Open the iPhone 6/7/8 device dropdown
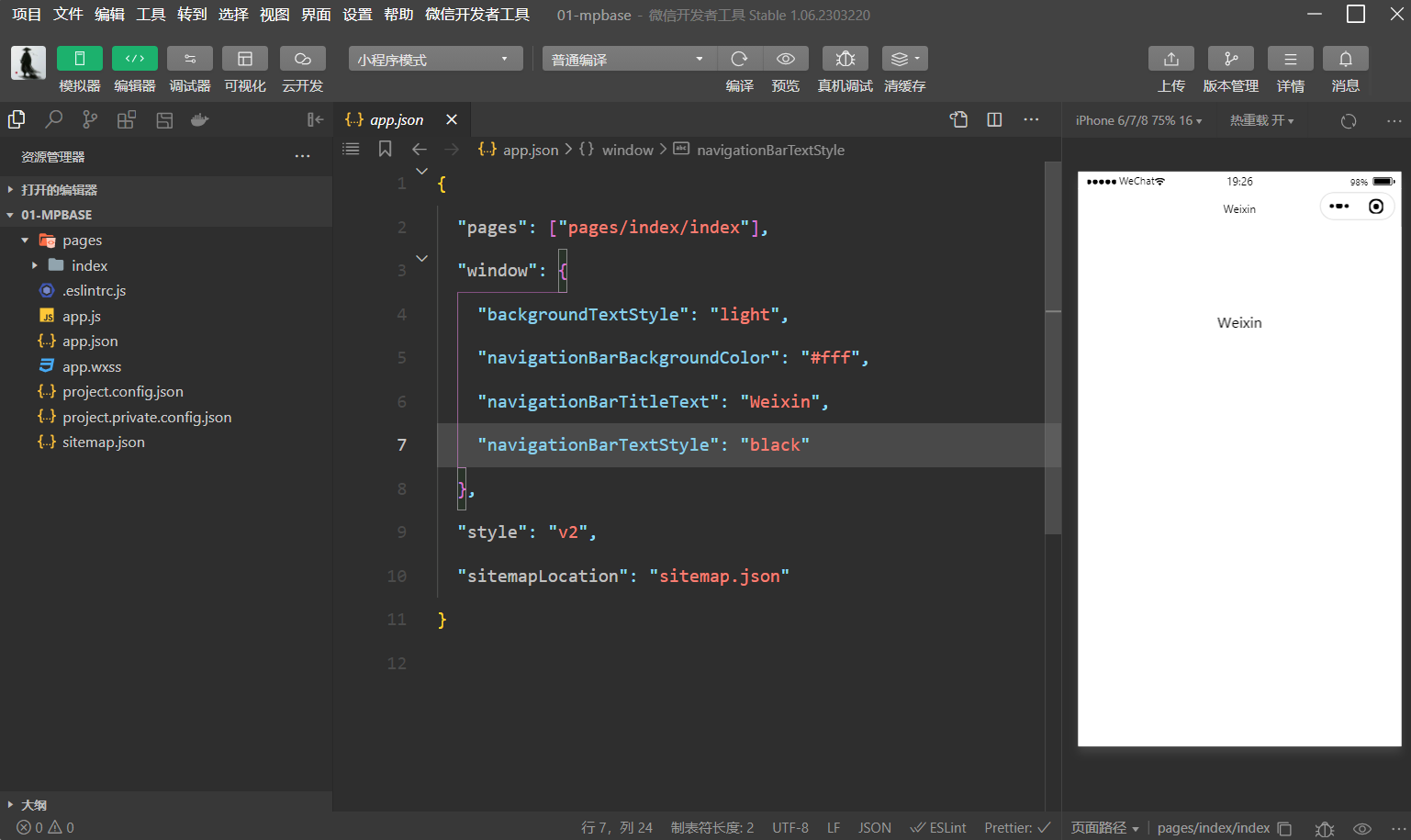Image resolution: width=1411 pixels, height=840 pixels. pos(1138,121)
